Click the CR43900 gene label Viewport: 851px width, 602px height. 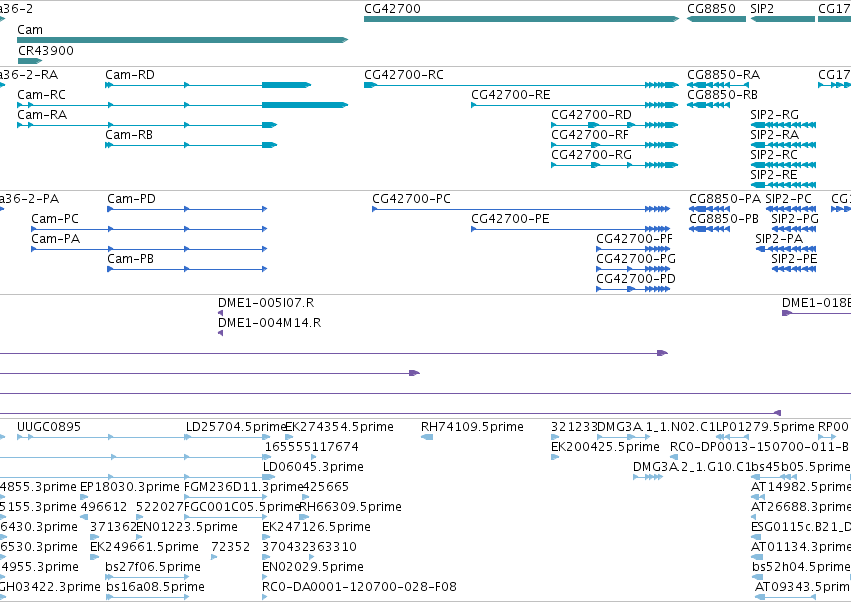pos(46,50)
